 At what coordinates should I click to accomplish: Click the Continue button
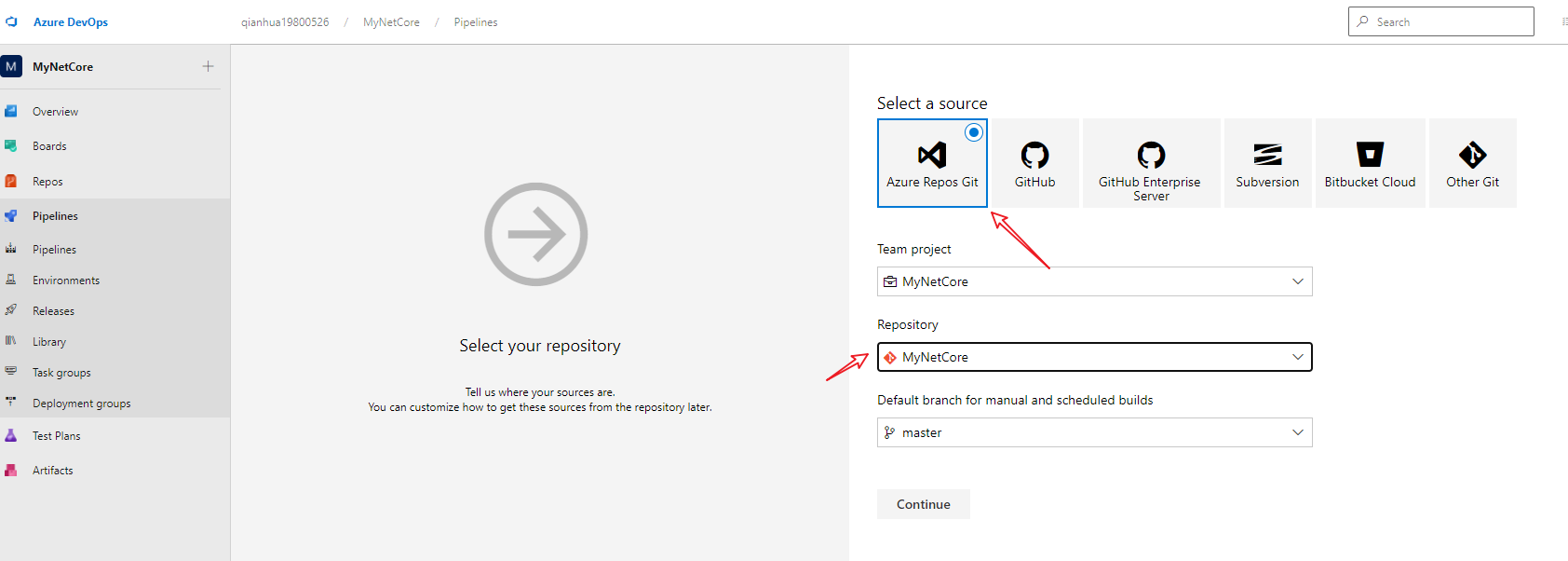923,504
